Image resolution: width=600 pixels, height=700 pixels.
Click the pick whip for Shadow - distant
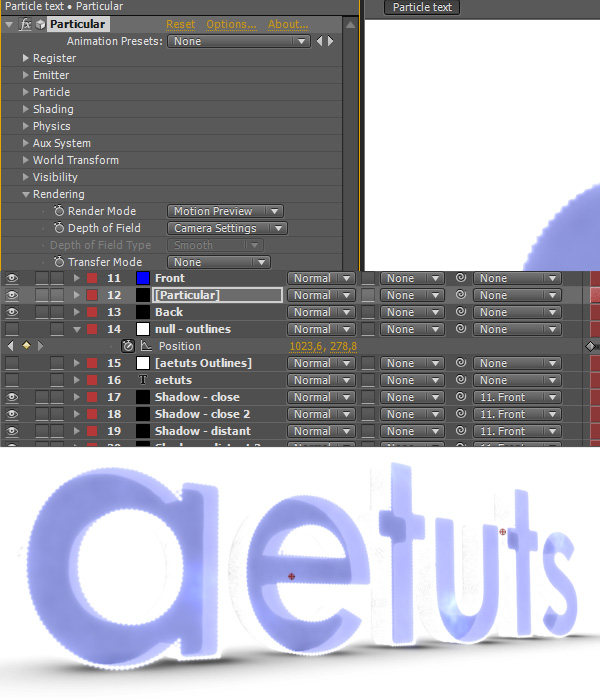coord(461,431)
